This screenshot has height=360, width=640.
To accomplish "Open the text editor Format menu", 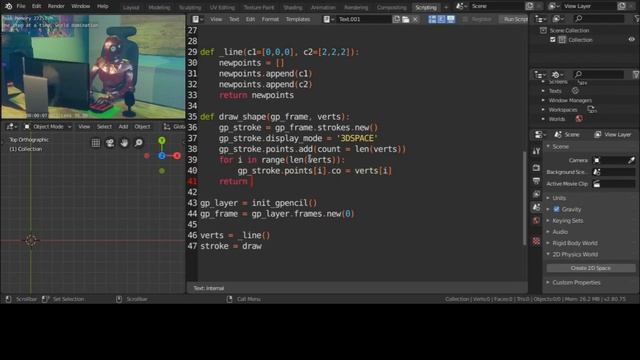I will (270, 19).
